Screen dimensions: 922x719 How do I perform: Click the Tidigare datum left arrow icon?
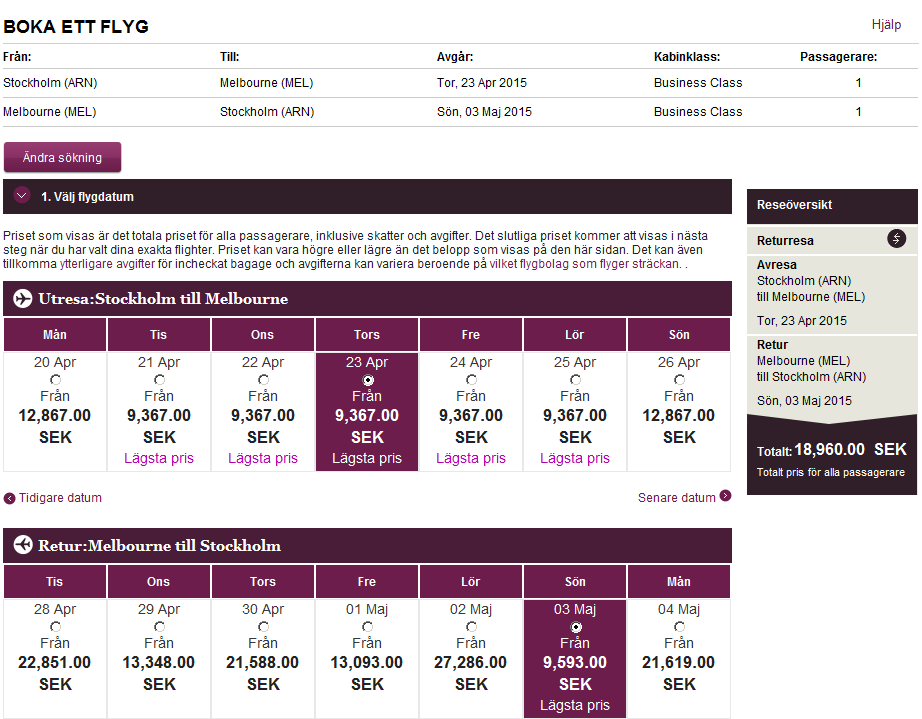(10, 498)
